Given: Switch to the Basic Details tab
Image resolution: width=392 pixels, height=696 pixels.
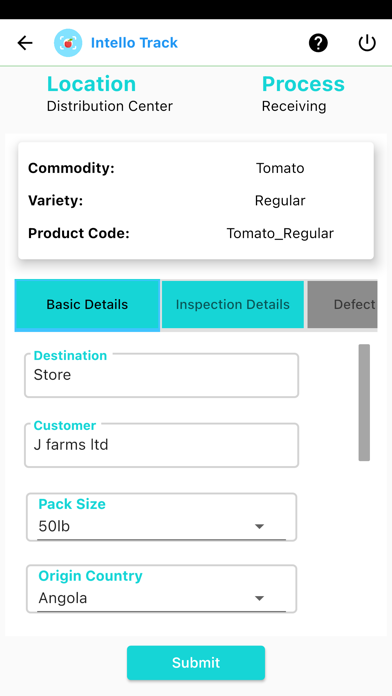Looking at the screenshot, I should [87, 305].
